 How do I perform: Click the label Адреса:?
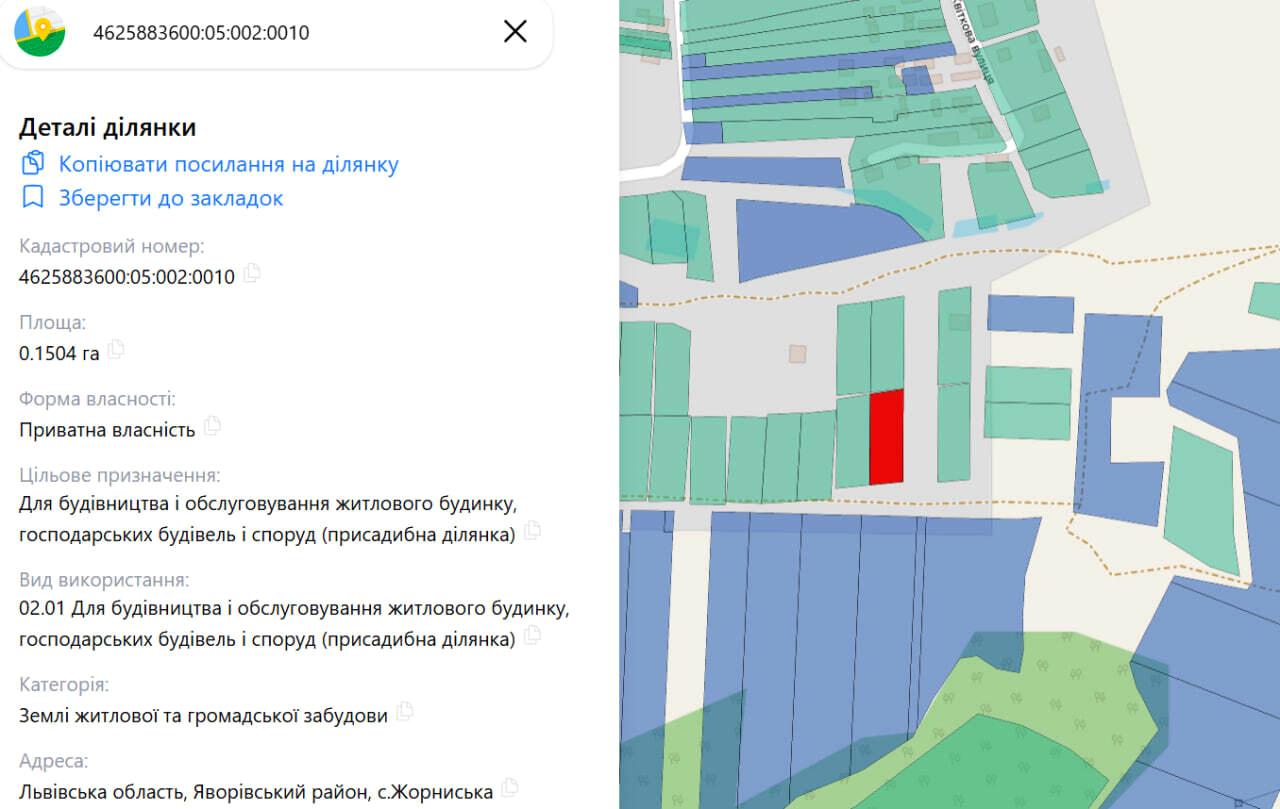(53, 761)
